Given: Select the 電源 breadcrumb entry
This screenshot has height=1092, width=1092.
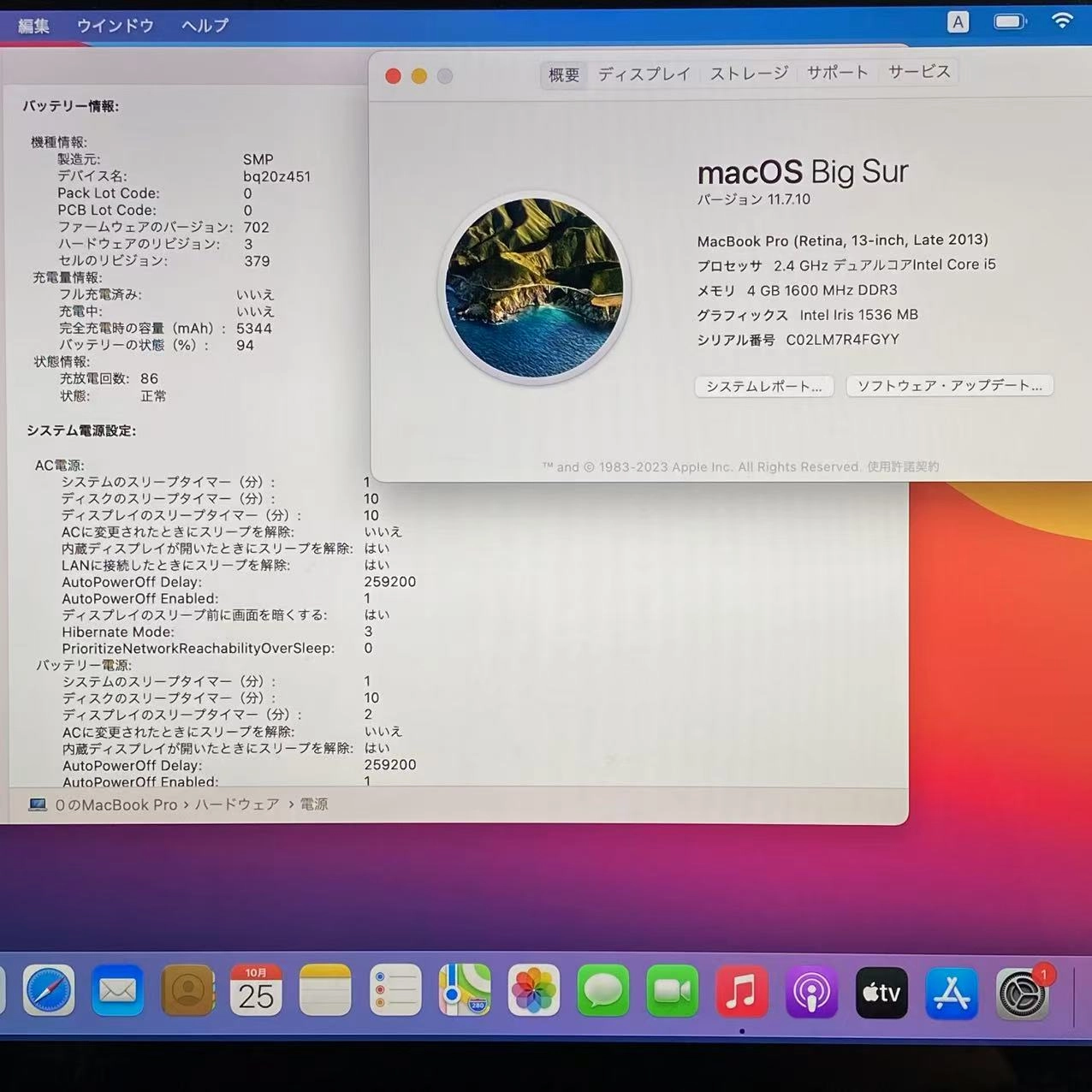Looking at the screenshot, I should (314, 804).
